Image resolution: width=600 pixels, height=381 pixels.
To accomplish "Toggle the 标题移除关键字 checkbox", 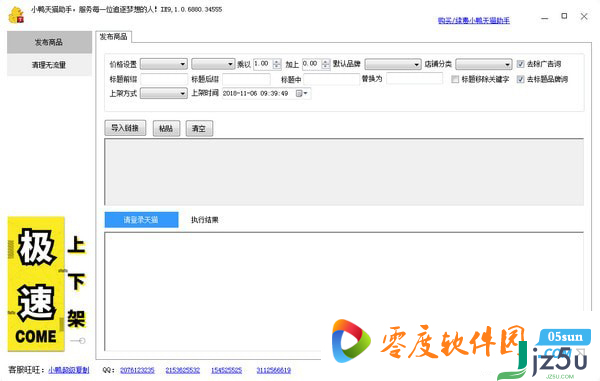I will (x=455, y=79).
